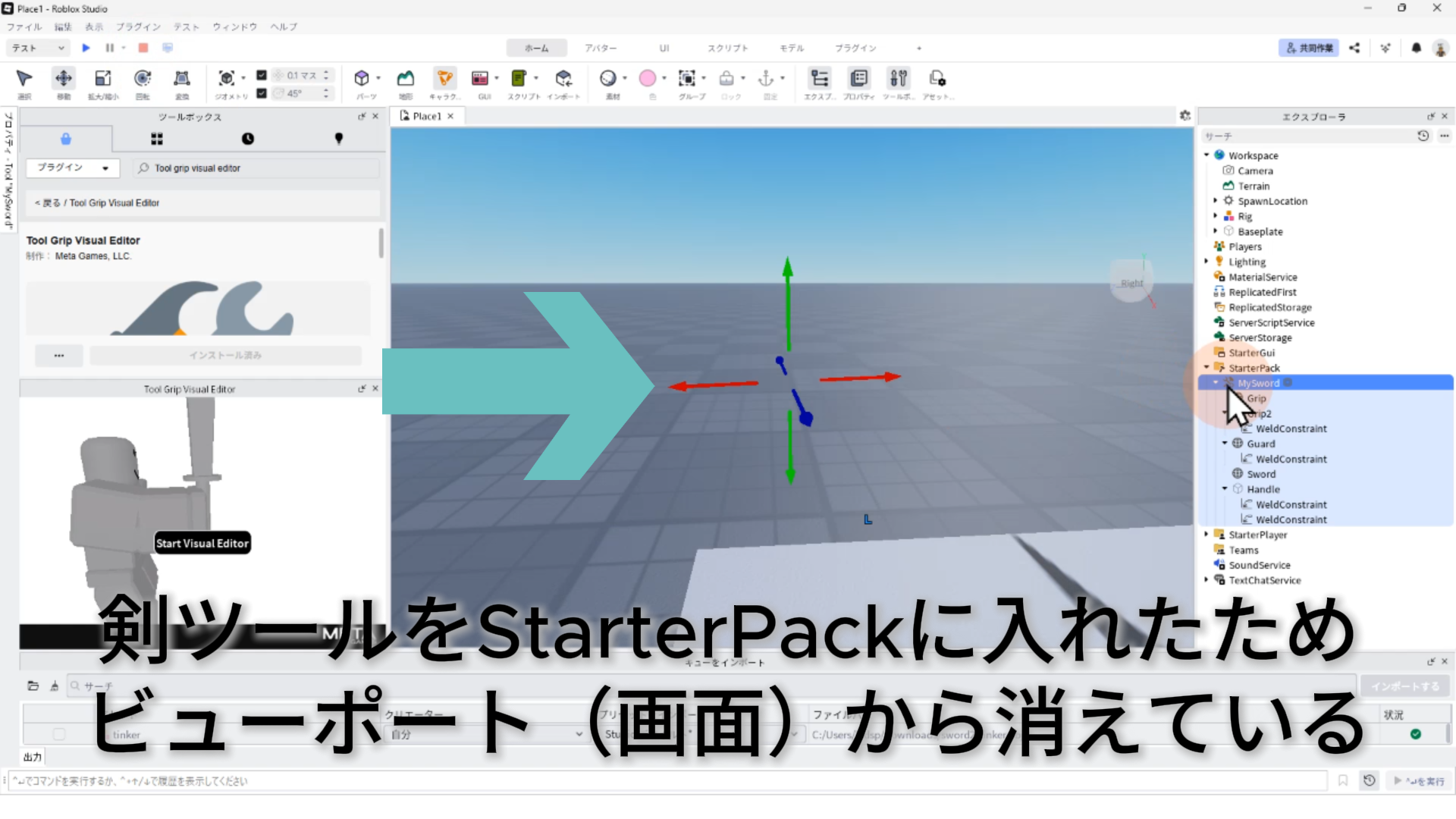The height and width of the screenshot is (819, 1456).
Task: Toggle the 45° rotation snap checkbox
Action: click(x=262, y=93)
